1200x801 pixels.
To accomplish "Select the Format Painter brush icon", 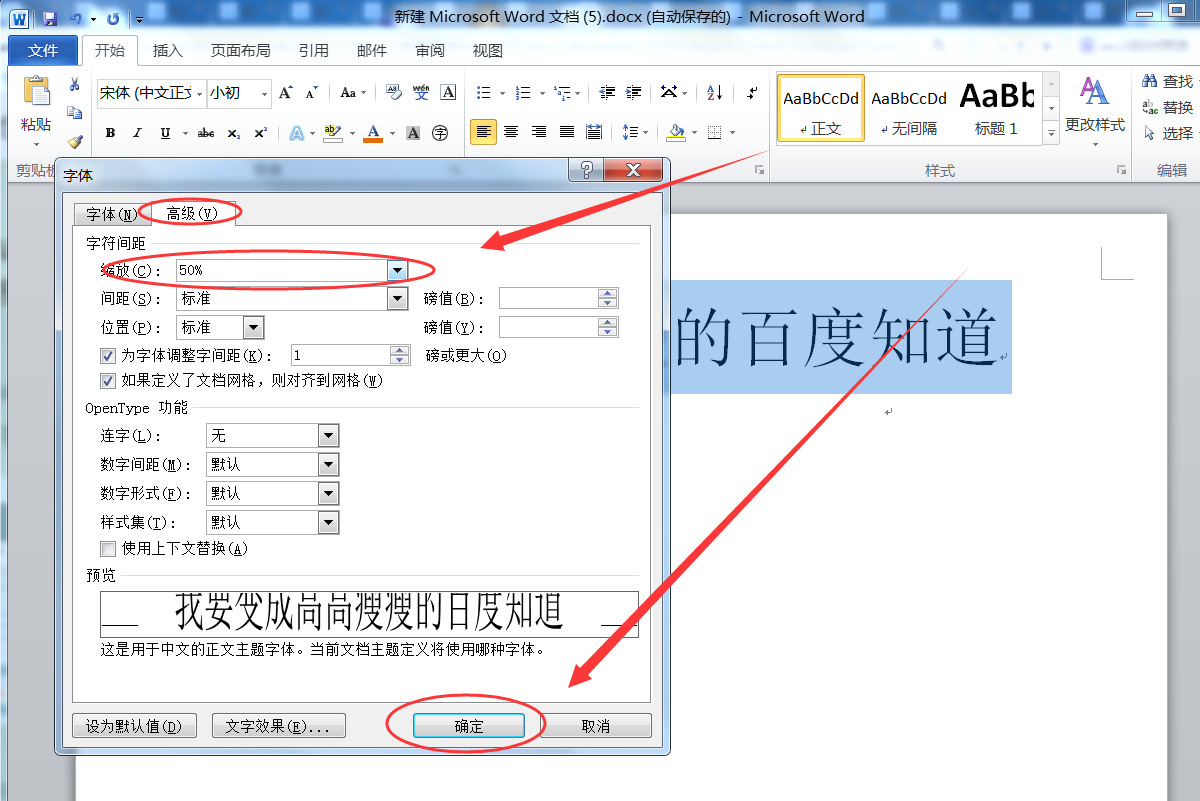I will pyautogui.click(x=74, y=142).
